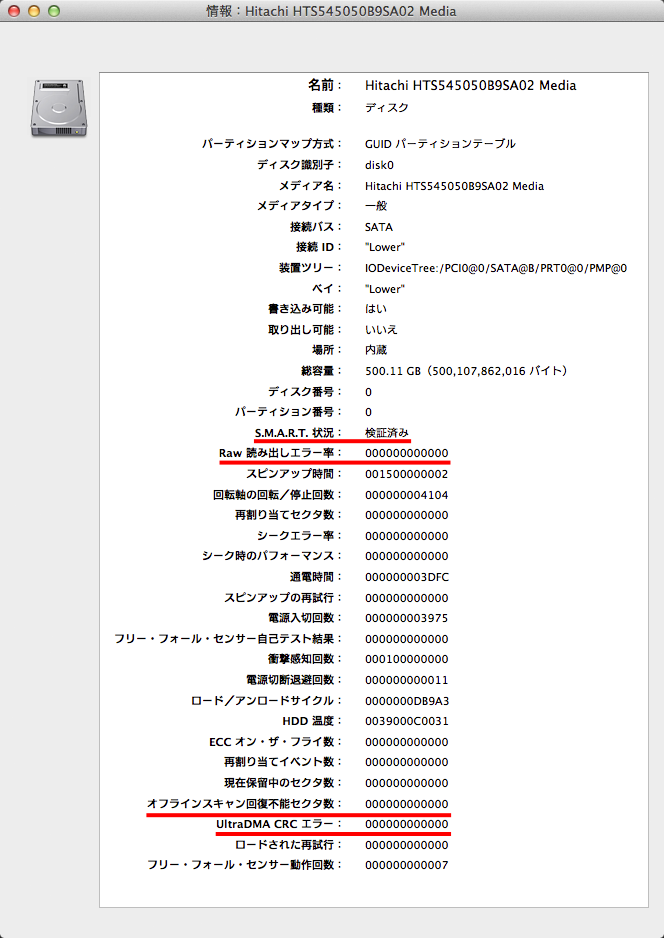
Task: Click the ECC オン・ザ・フライ数 label
Action: pyautogui.click(x=275, y=742)
